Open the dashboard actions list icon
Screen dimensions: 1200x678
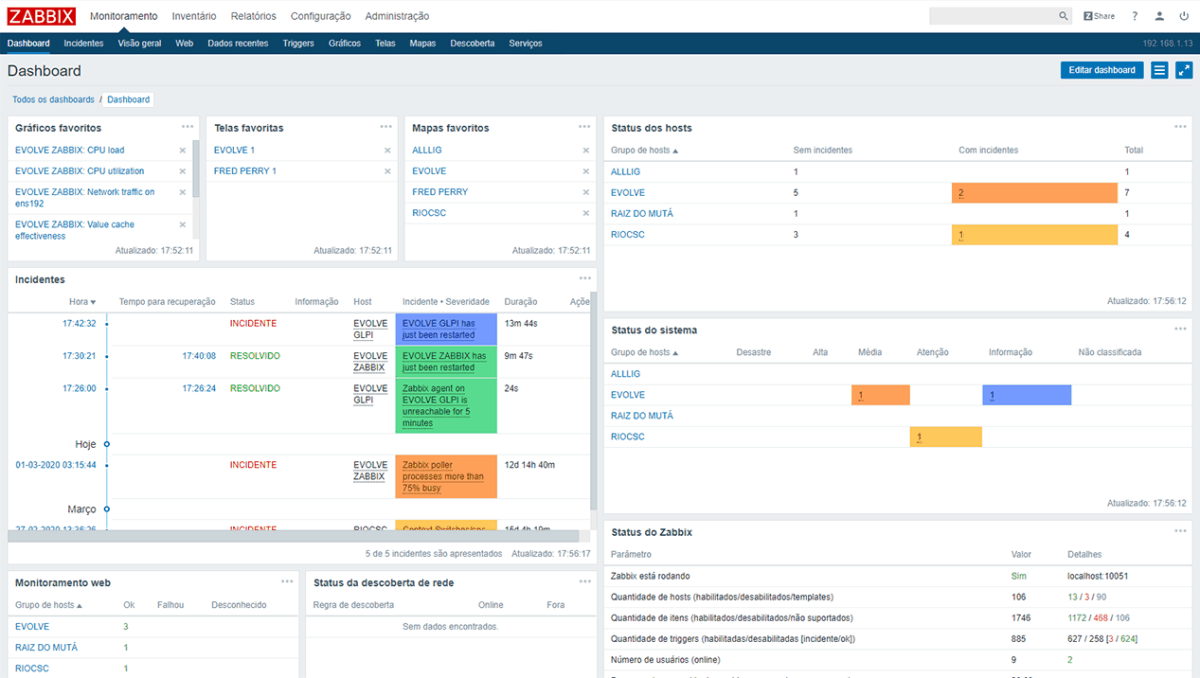point(1160,70)
